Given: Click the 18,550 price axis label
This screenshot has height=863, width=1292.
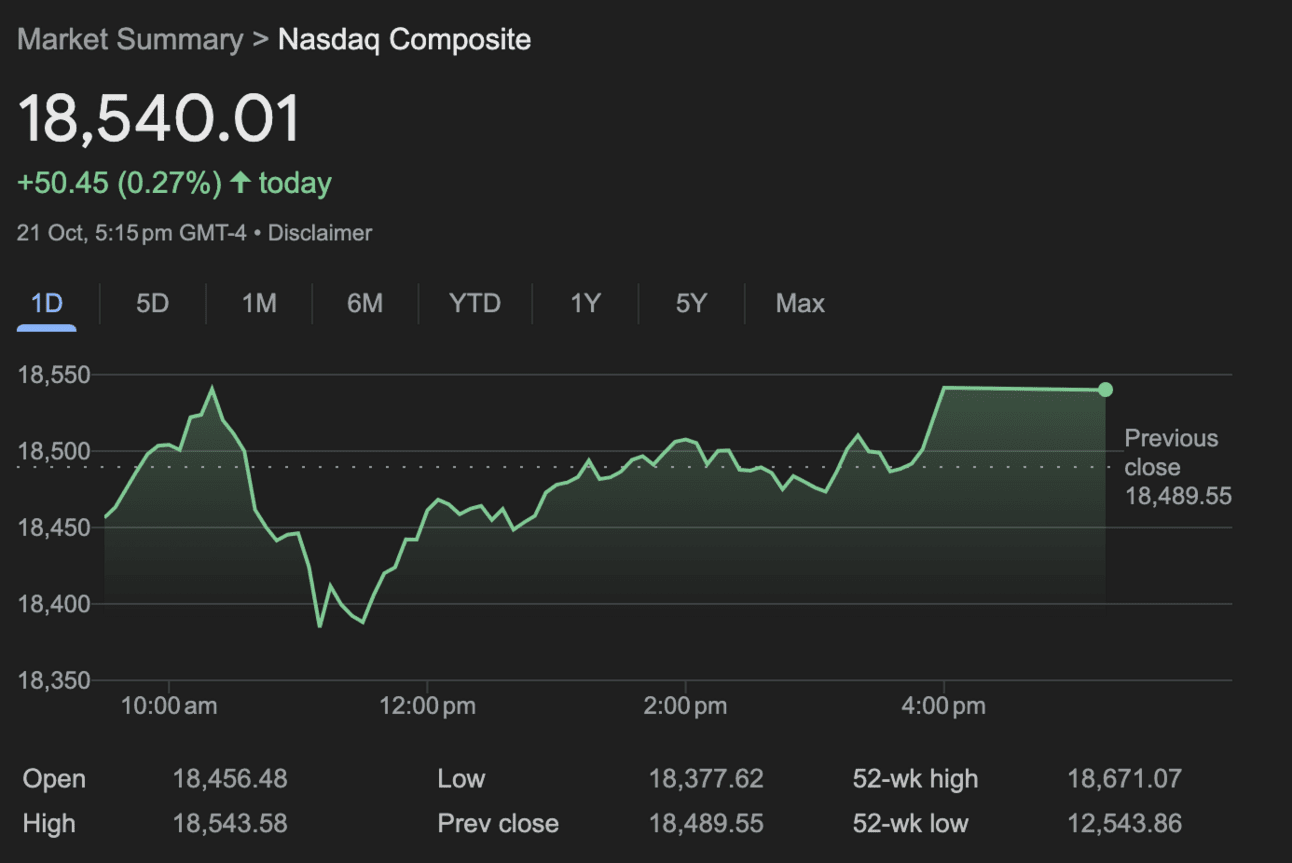Looking at the screenshot, I should coord(55,375).
